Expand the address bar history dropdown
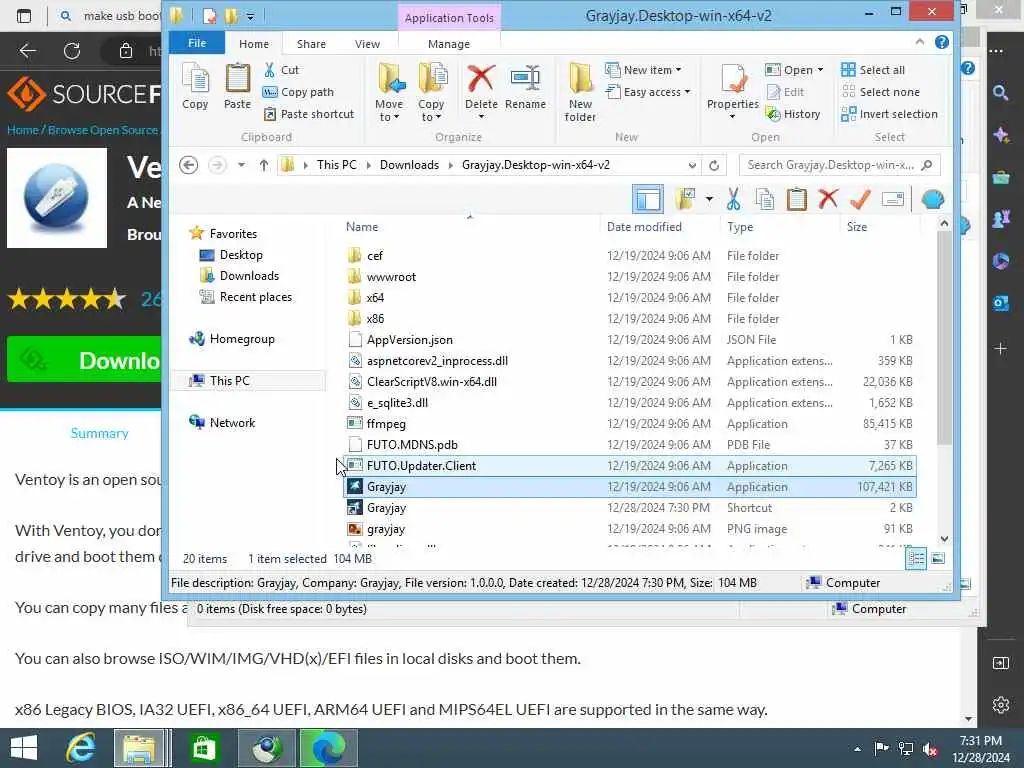The image size is (1024, 768). point(692,165)
